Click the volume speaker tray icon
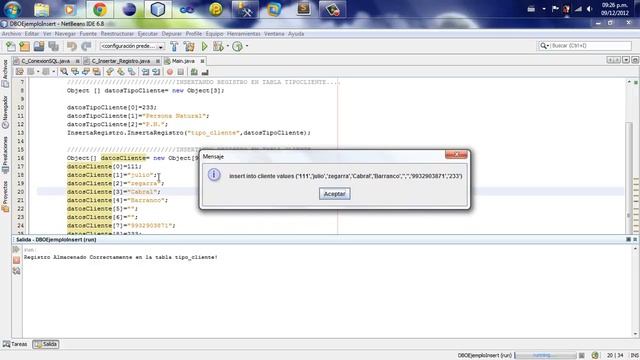Image resolution: width=640 pixels, height=360 pixels. pos(589,9)
